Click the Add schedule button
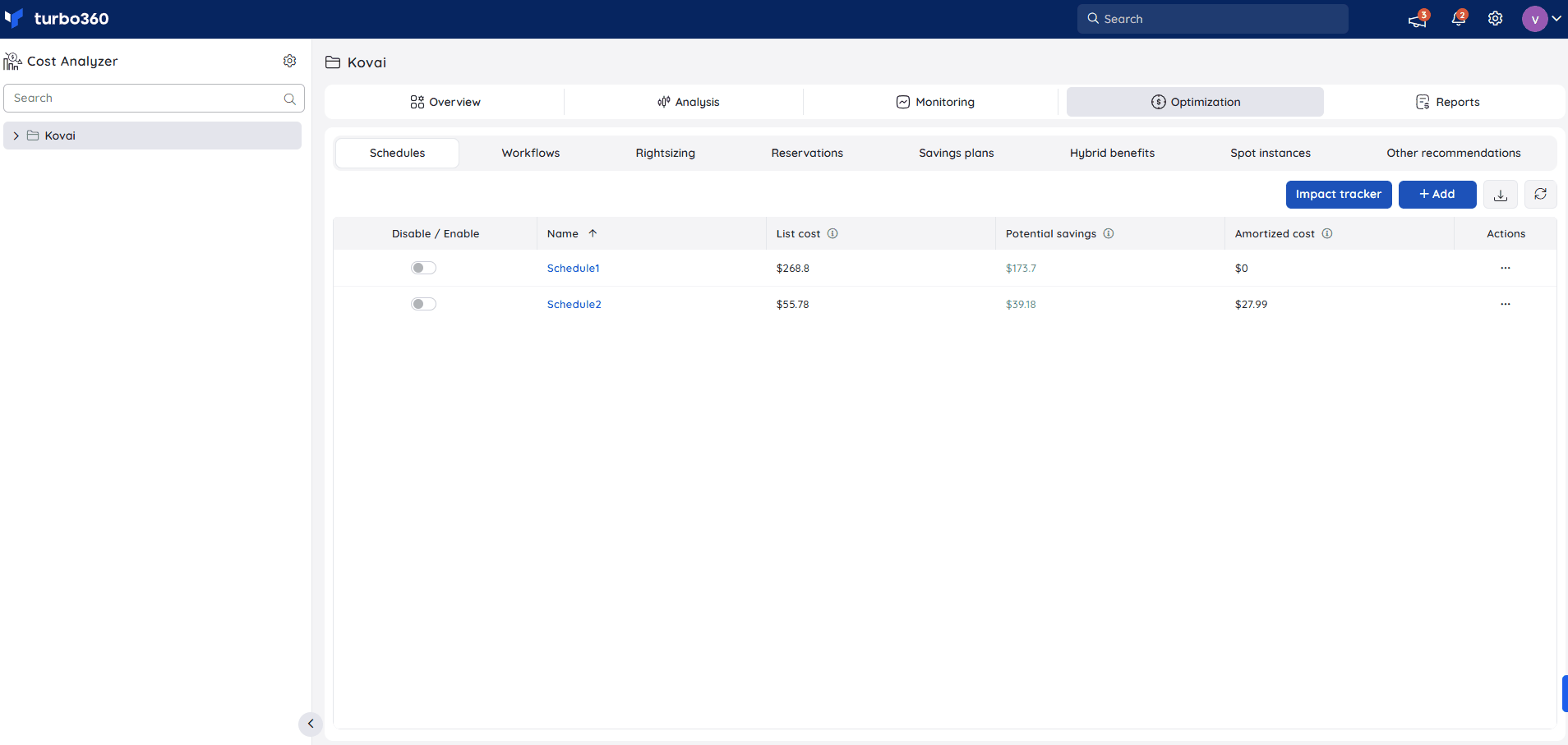The height and width of the screenshot is (745, 1568). (x=1437, y=195)
